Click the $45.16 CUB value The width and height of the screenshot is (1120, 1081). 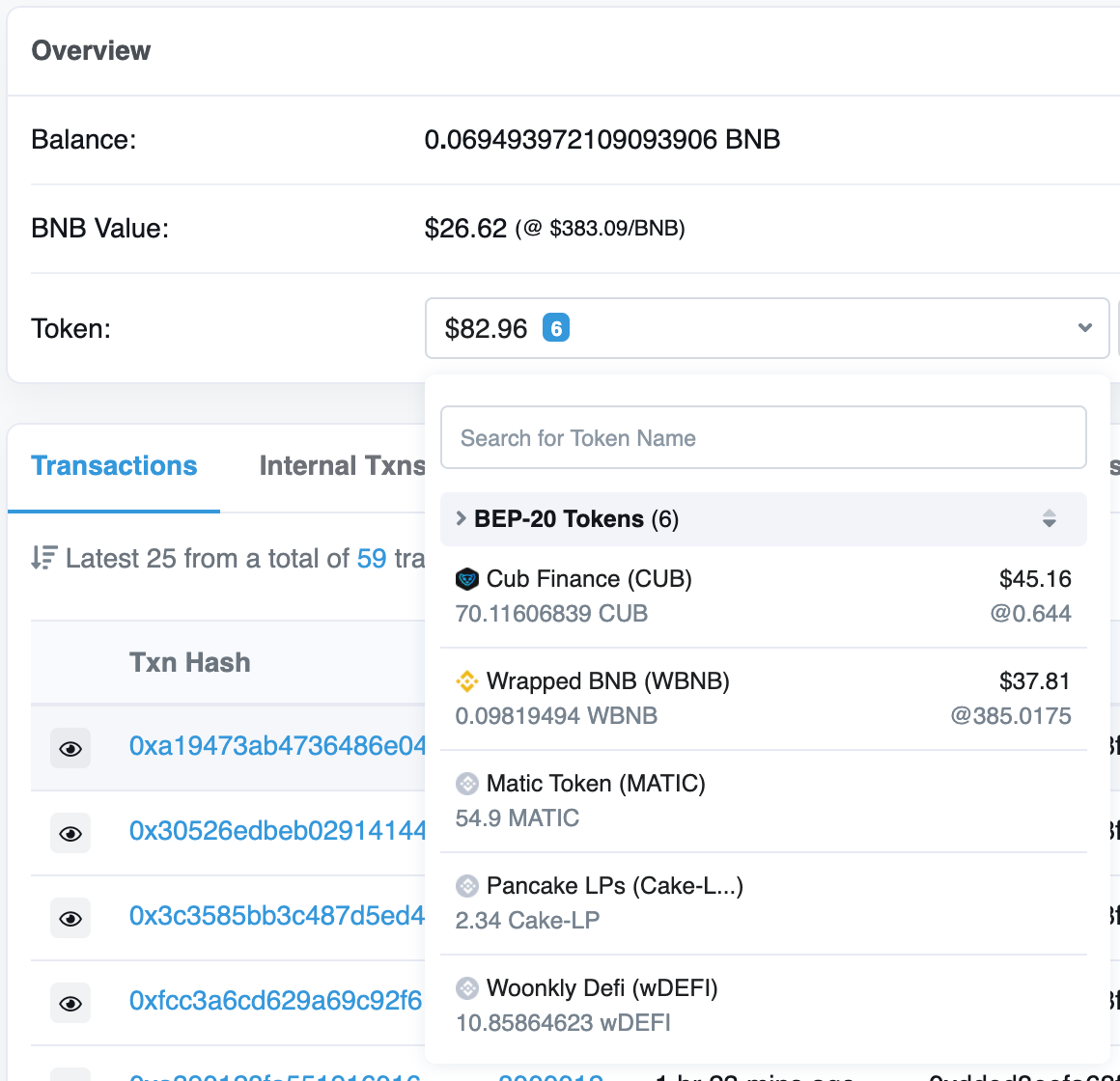(x=1035, y=579)
